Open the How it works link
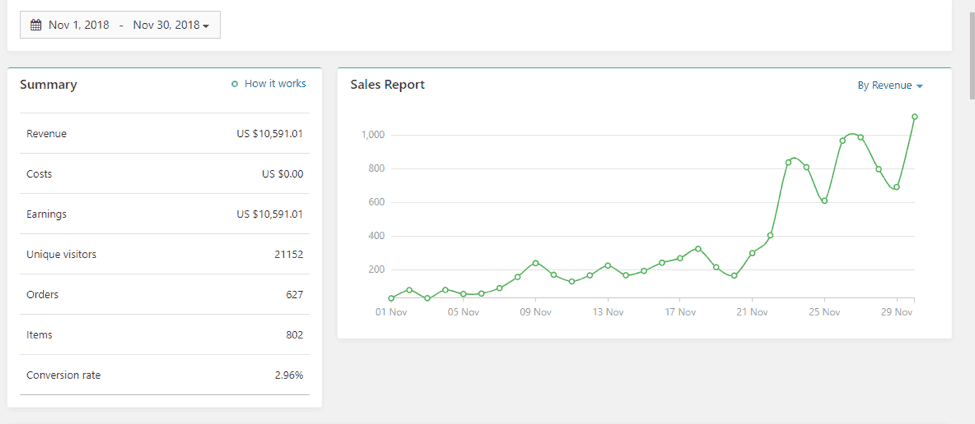975x424 pixels. coord(275,84)
